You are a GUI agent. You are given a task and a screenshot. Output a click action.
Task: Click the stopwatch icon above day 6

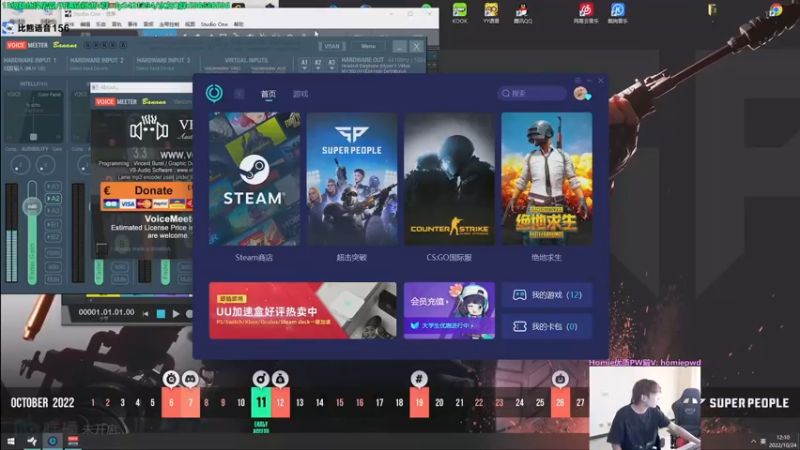click(x=171, y=379)
